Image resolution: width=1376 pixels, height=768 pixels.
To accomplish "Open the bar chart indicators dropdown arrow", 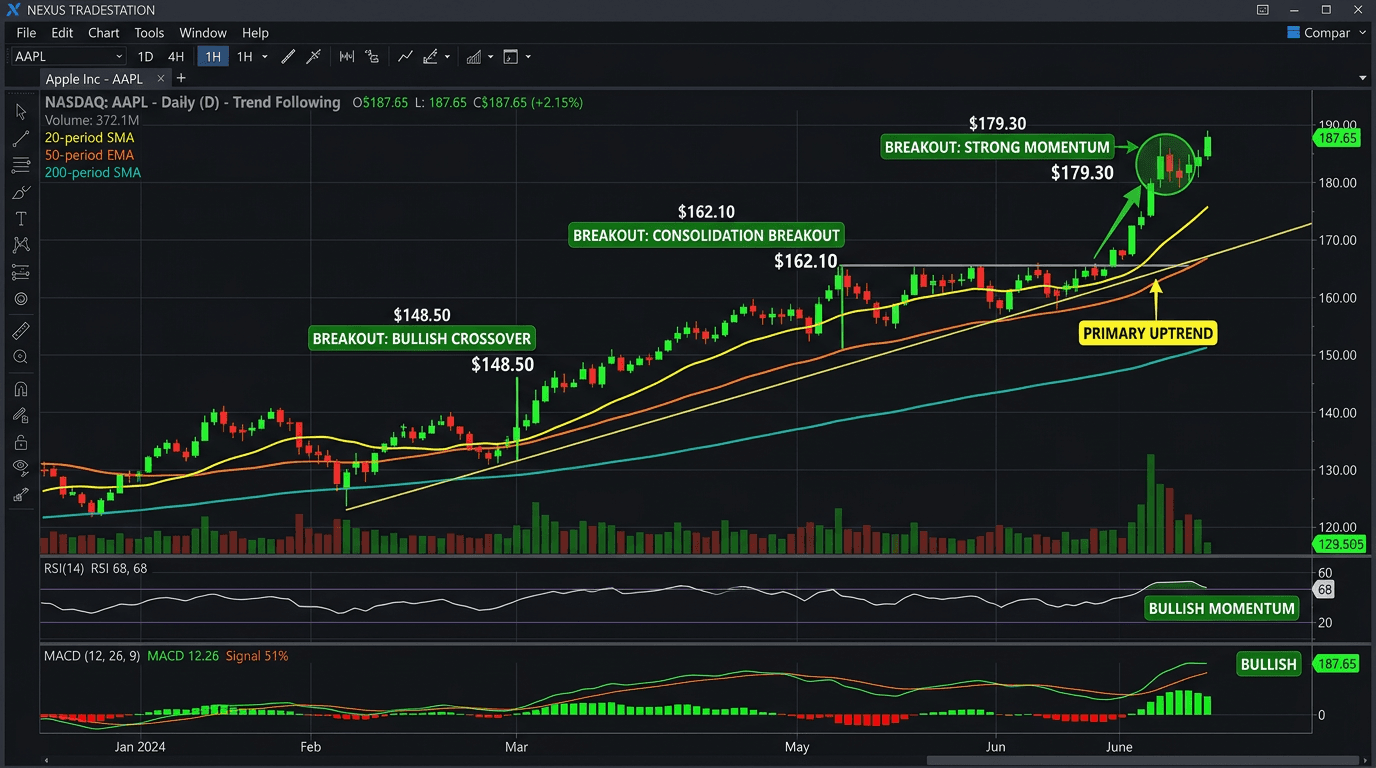I will tap(490, 57).
